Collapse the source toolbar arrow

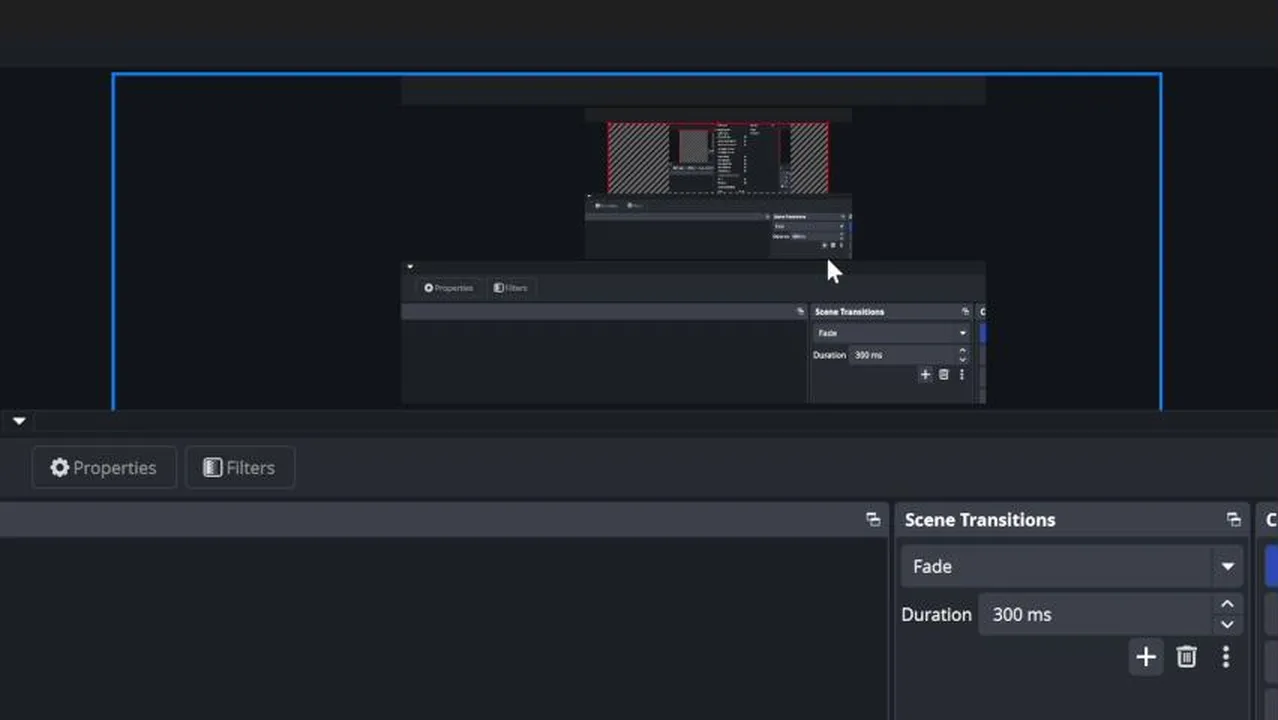[19, 421]
